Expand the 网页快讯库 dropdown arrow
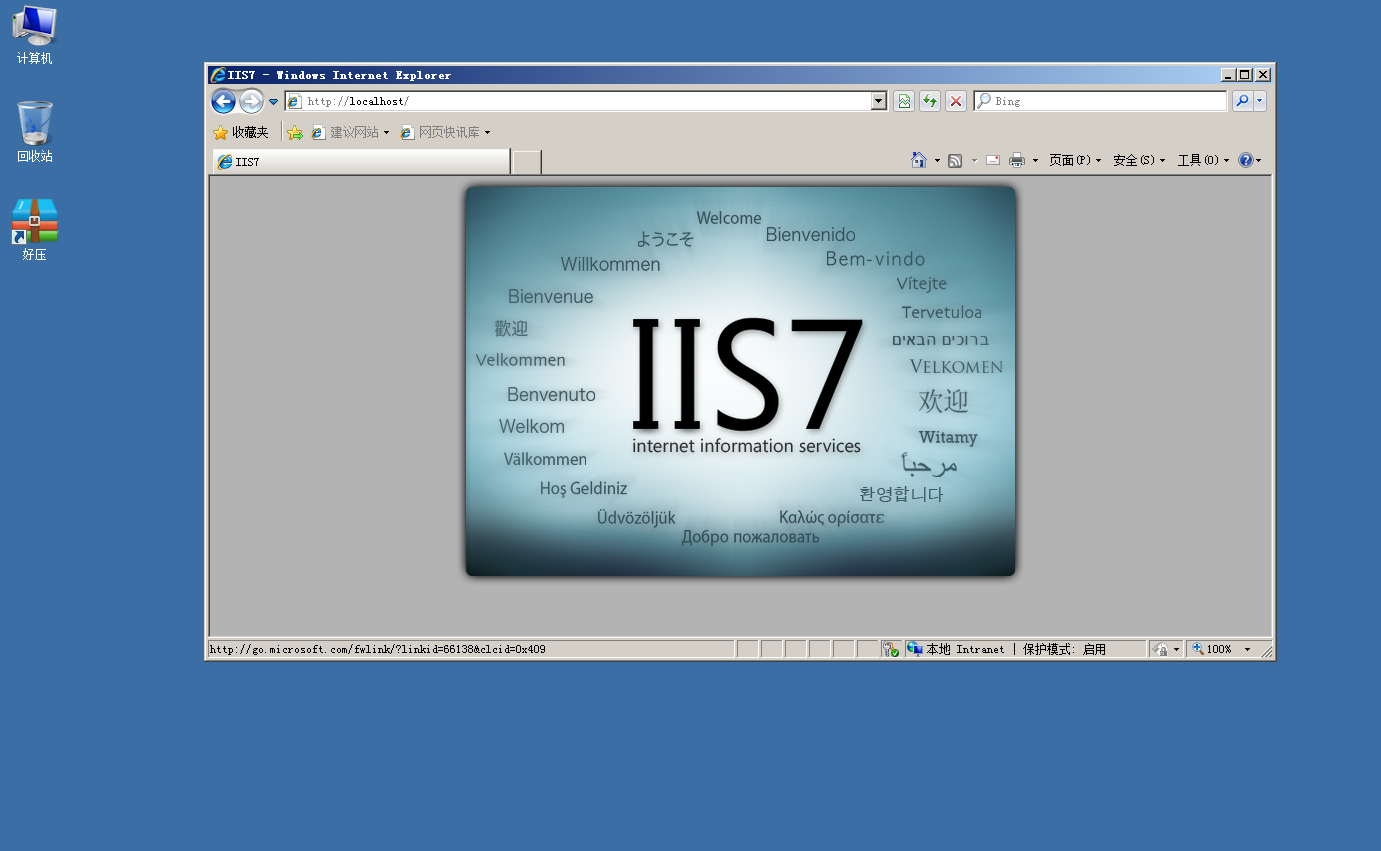 (x=488, y=132)
